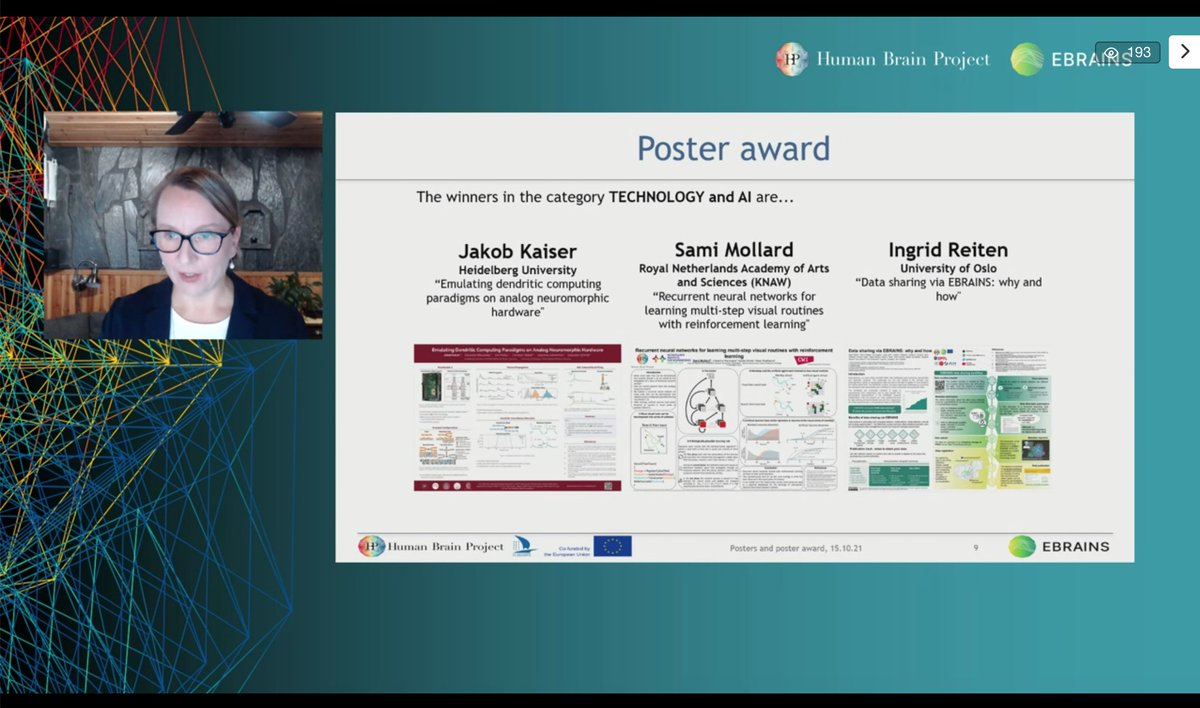This screenshot has height=708, width=1200.
Task: Click Jakob Kaiser's Heidelberg University entry
Action: tap(516, 269)
